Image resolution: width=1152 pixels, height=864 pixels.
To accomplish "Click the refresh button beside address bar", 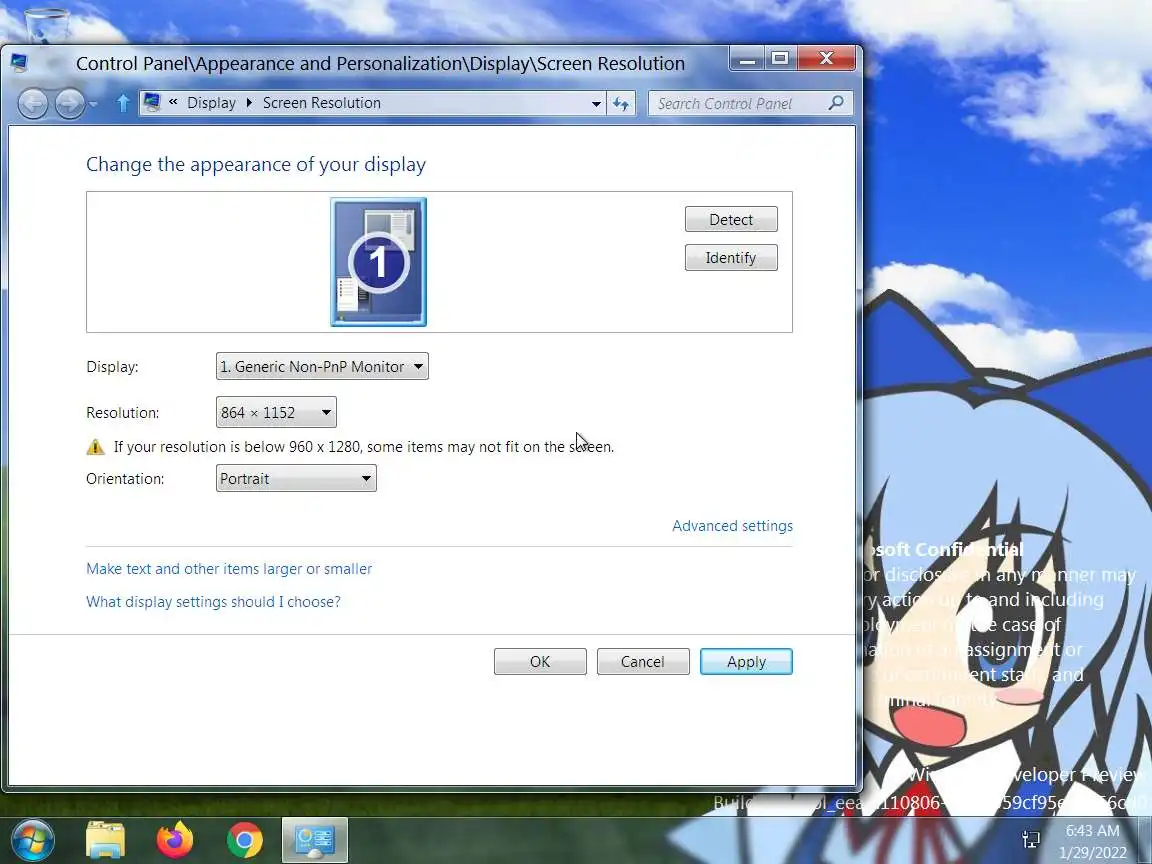I will [621, 104].
